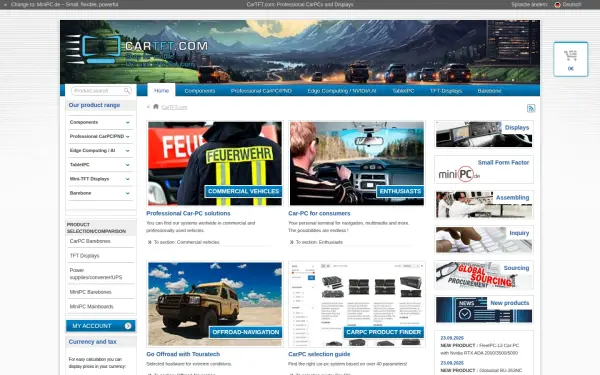The width and height of the screenshot is (600, 375).
Task: Open the TFT-Displays nav tab
Action: [x=446, y=91]
